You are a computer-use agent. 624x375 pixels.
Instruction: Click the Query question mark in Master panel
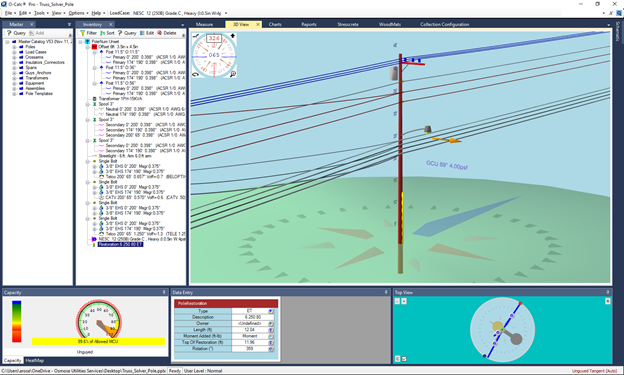coord(9,33)
